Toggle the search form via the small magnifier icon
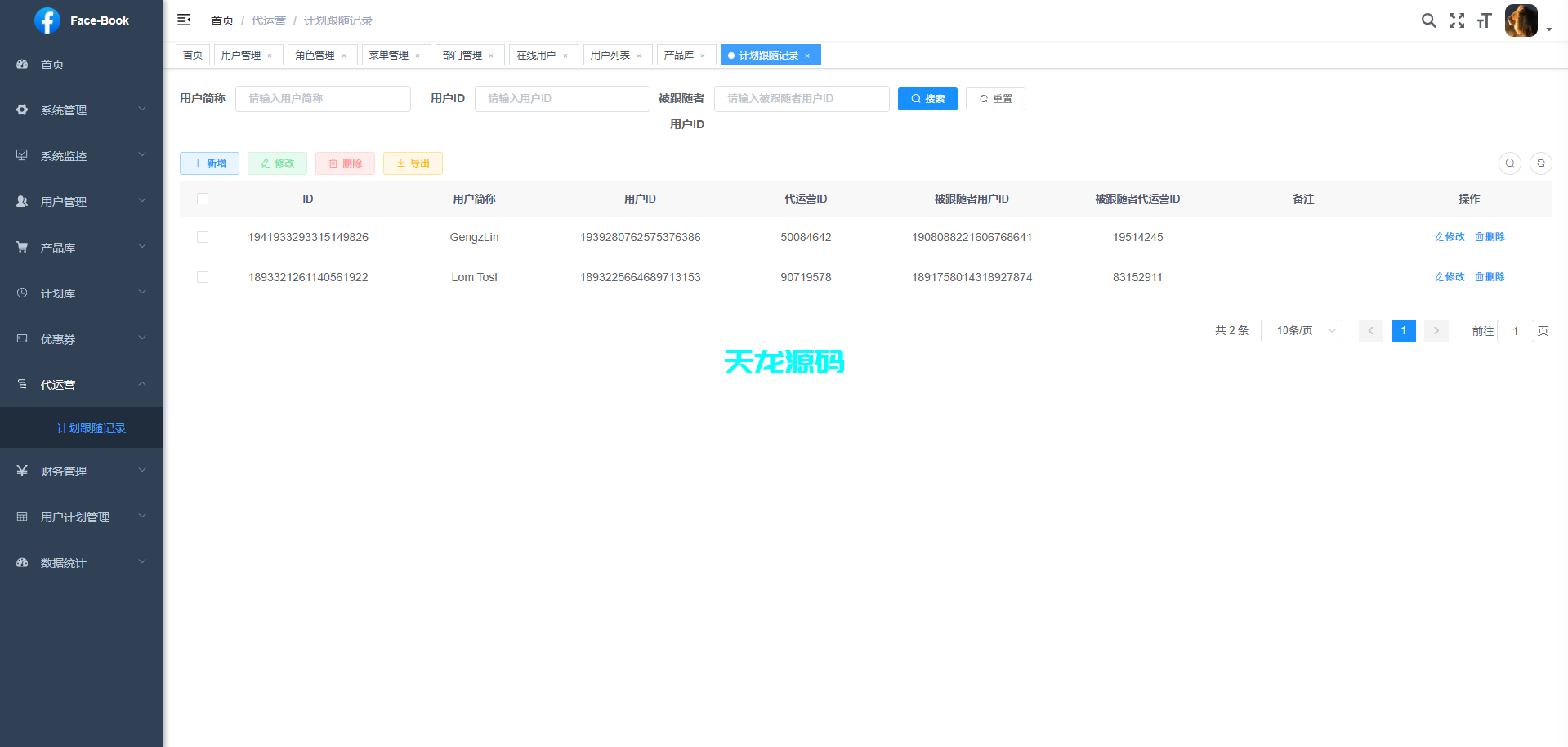The height and width of the screenshot is (747, 1568). click(1509, 163)
